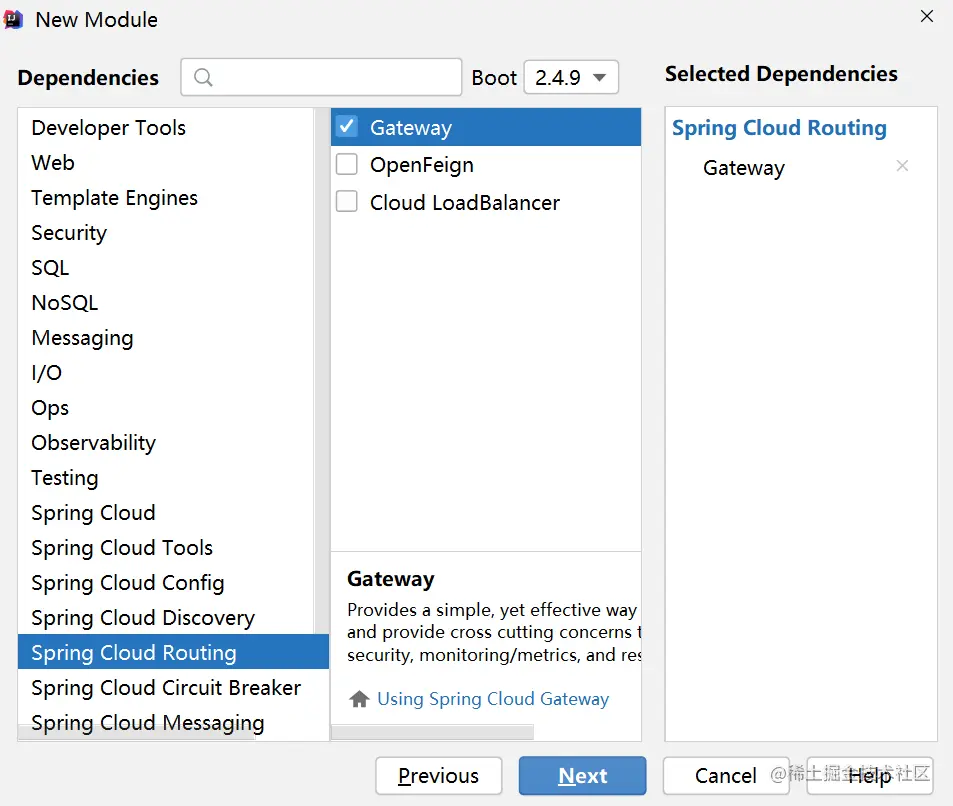The height and width of the screenshot is (806, 953).
Task: Click the horizontal scrollbar under the description
Action: (x=432, y=732)
